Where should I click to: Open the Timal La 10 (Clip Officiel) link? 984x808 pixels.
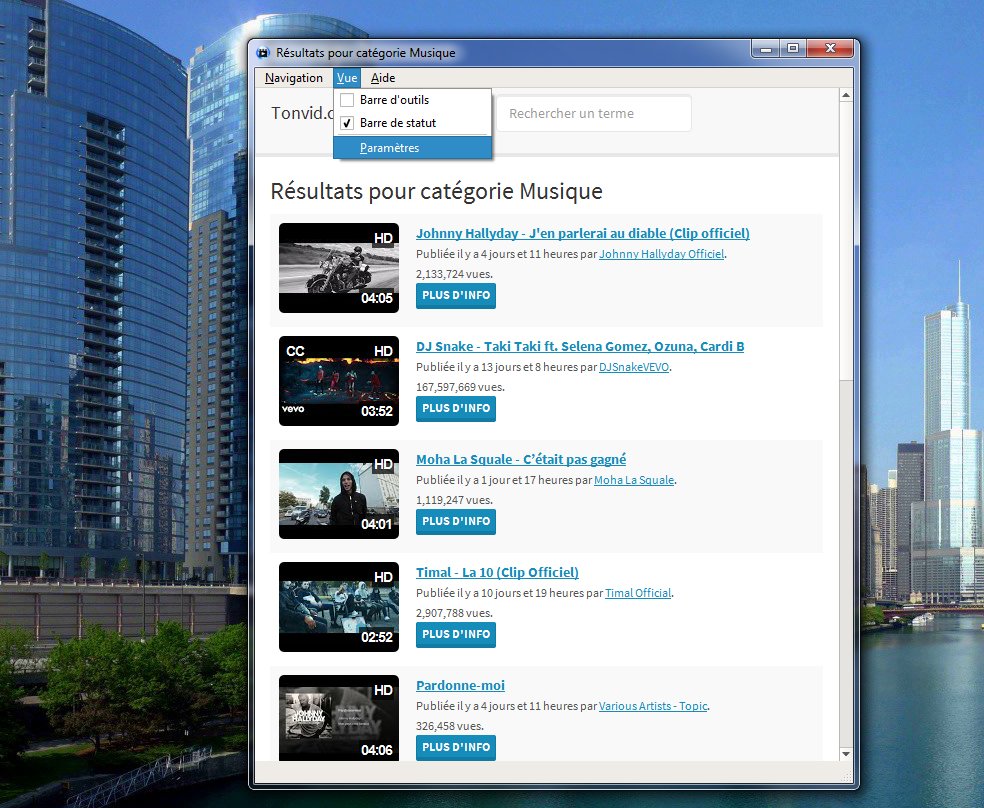pos(497,572)
